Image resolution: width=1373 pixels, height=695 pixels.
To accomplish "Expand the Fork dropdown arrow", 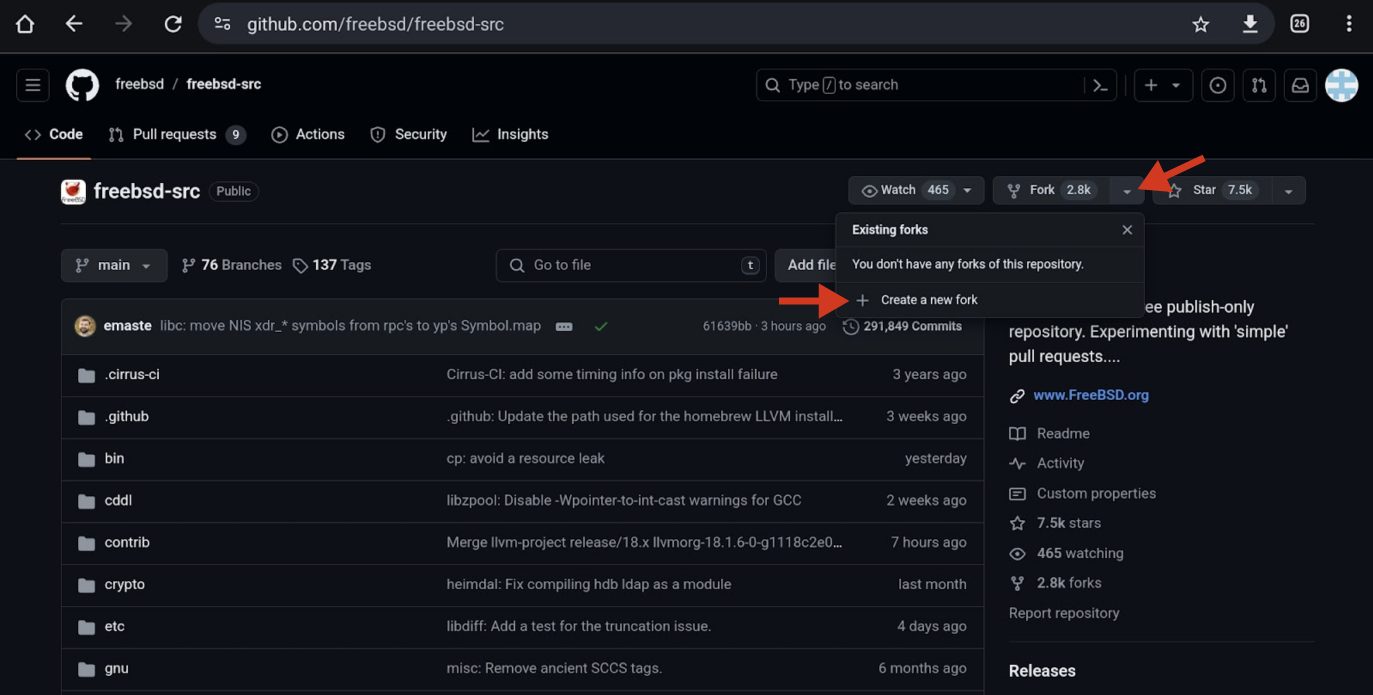I will pyautogui.click(x=1127, y=190).
